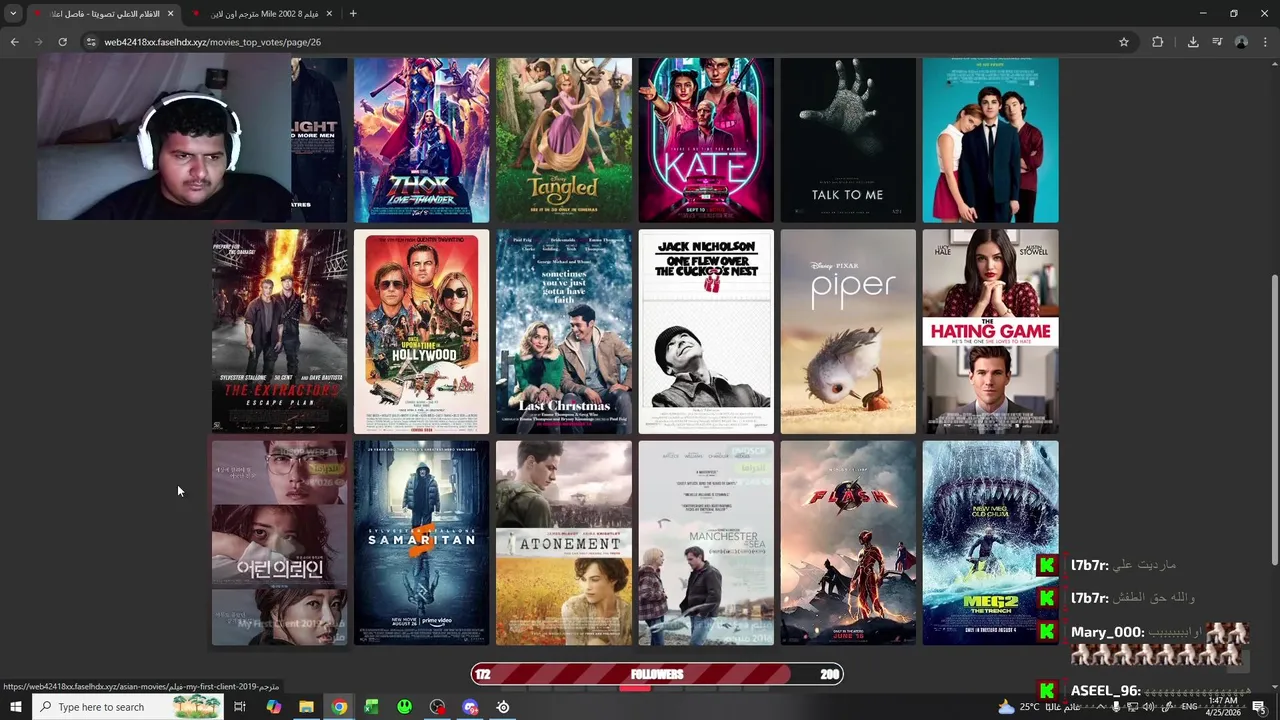Viewport: 1280px width, 720px height.
Task: Open the Extractors Escape Plan poster
Action: click(279, 331)
